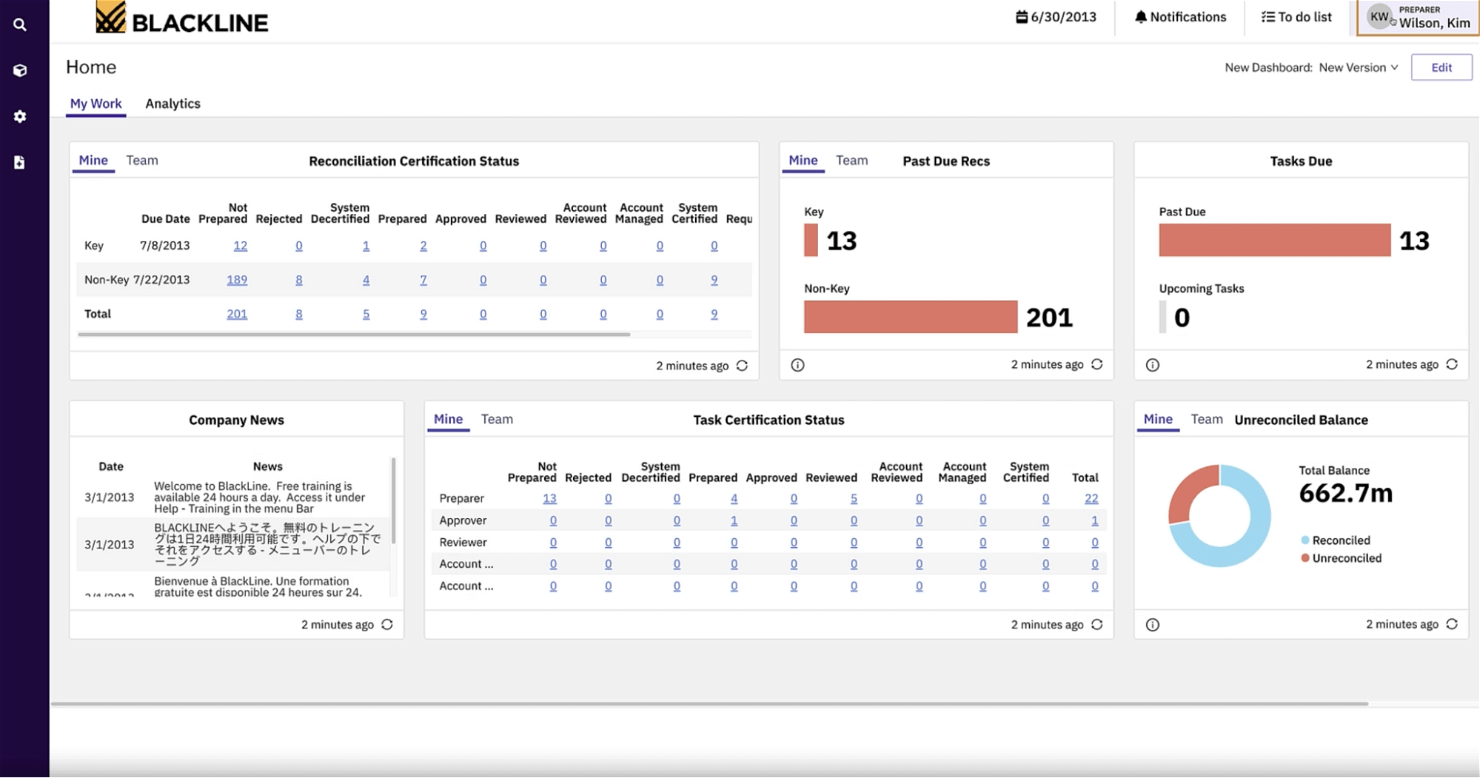Open the document icon in left sidebar
1480x778 pixels.
click(20, 162)
